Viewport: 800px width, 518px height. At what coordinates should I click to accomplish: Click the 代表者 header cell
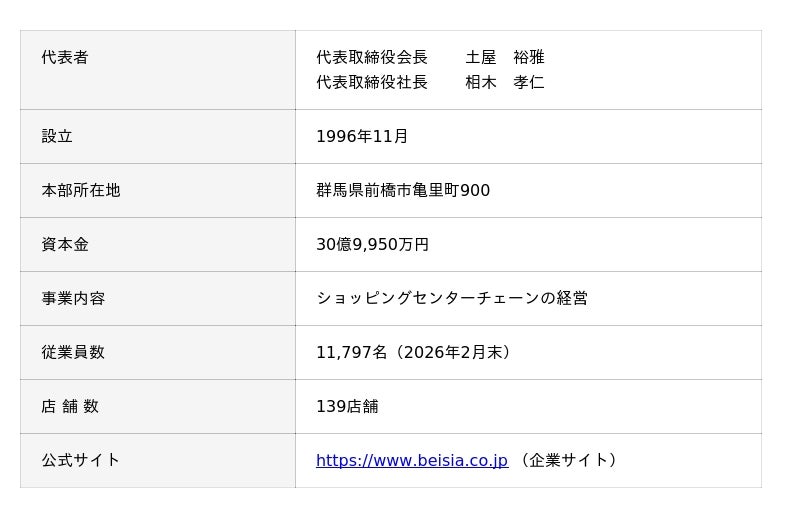158,70
